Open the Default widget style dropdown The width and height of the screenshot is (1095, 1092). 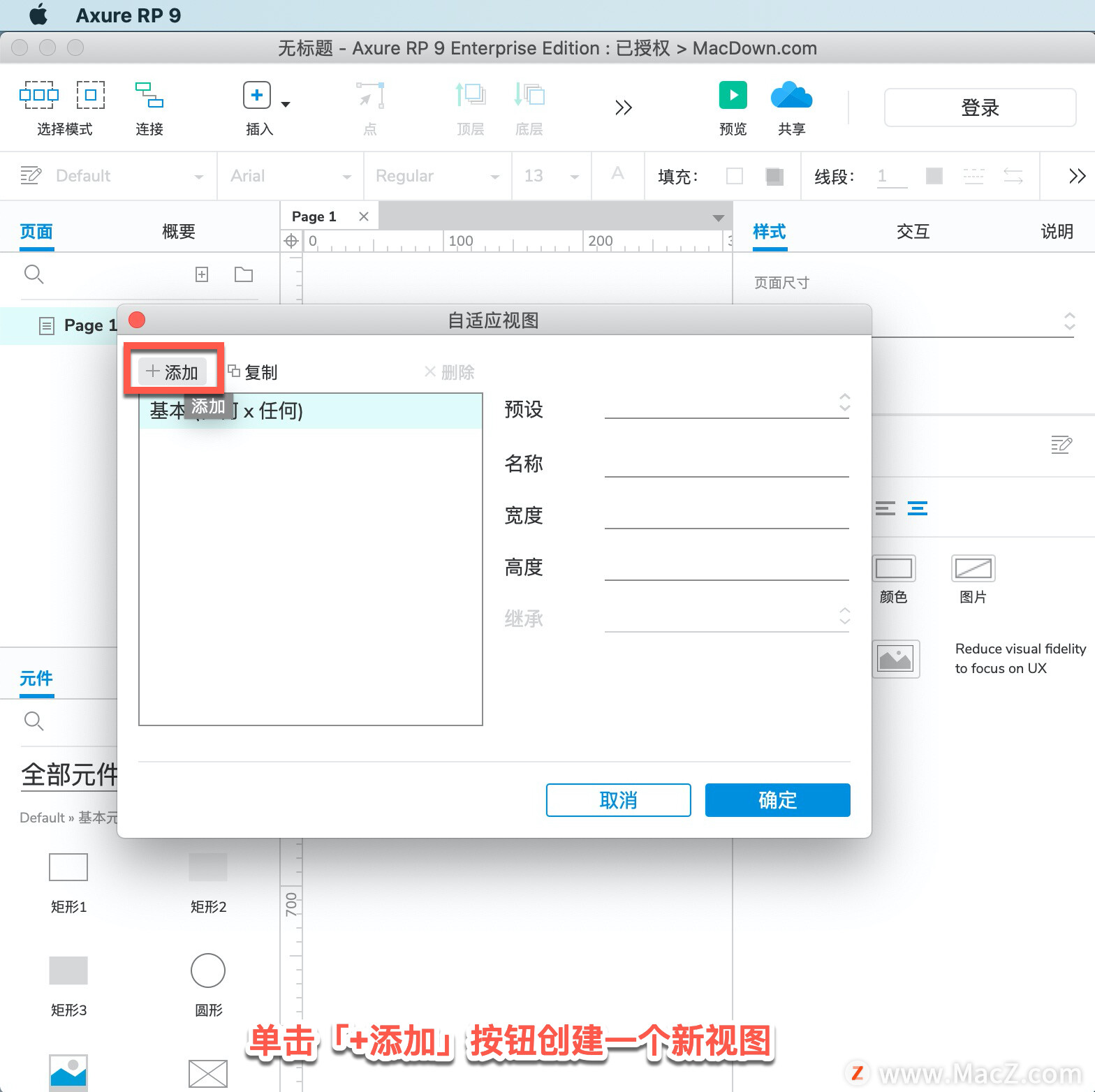(x=129, y=176)
